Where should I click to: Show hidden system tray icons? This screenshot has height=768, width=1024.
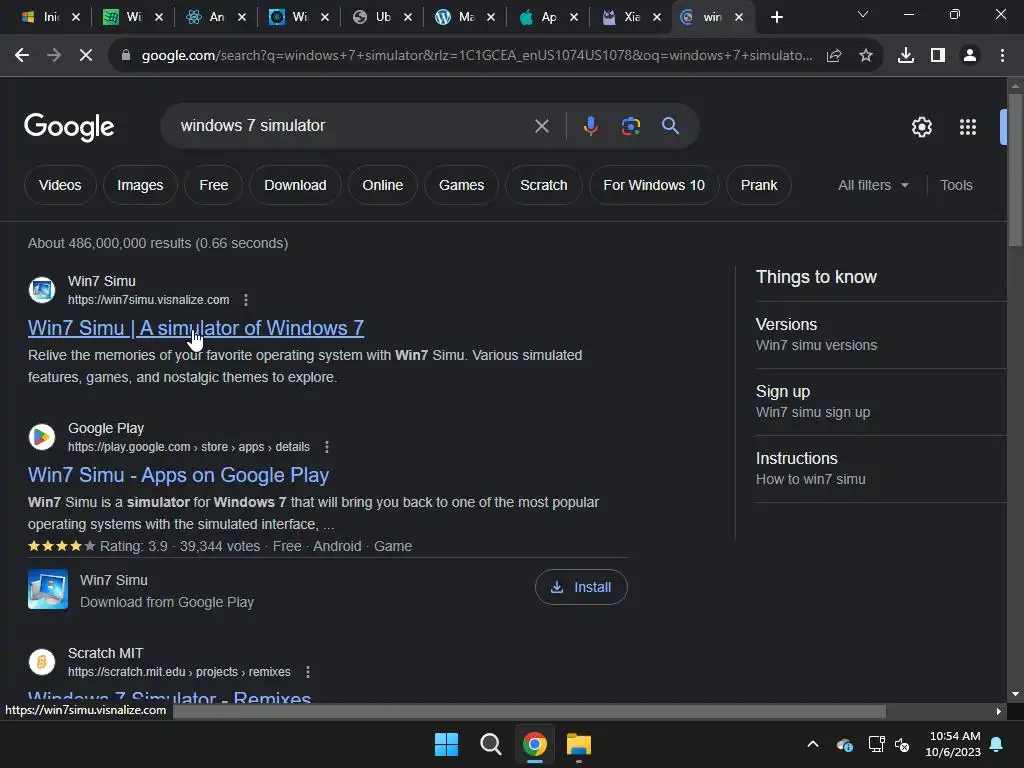812,744
